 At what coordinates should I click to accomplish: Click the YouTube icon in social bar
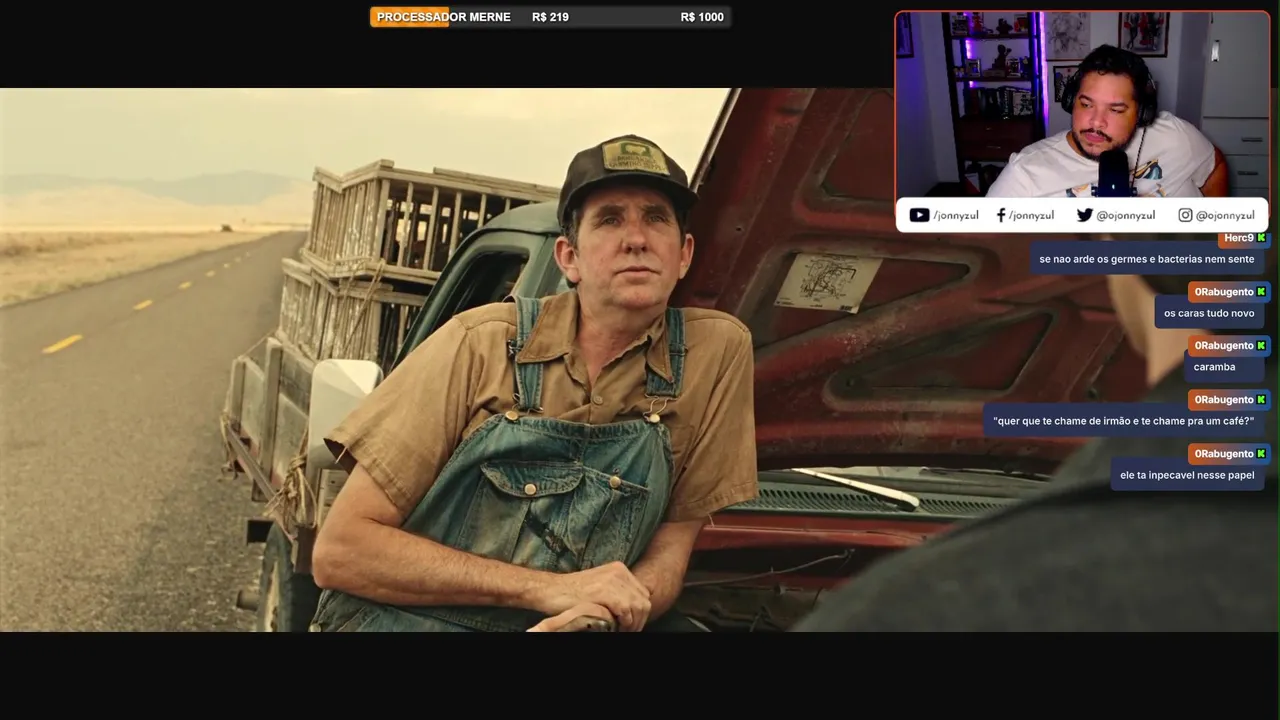point(919,215)
